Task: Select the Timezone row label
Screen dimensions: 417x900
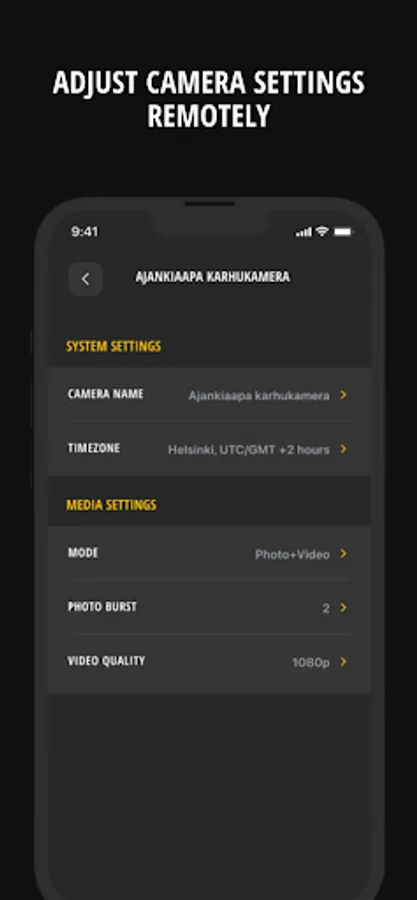Action: coord(94,448)
